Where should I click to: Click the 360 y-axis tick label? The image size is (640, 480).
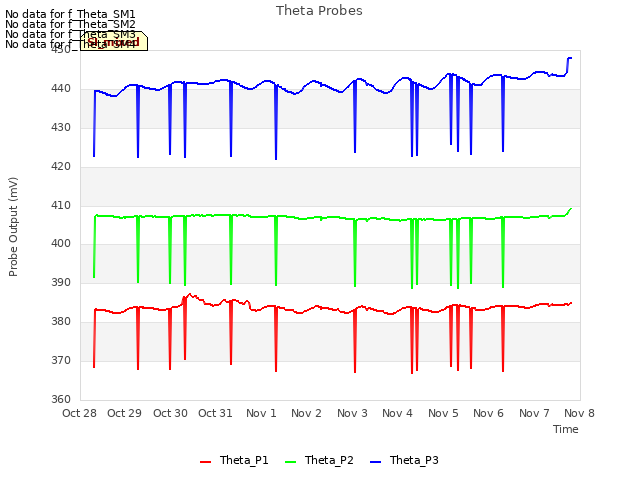61,399
